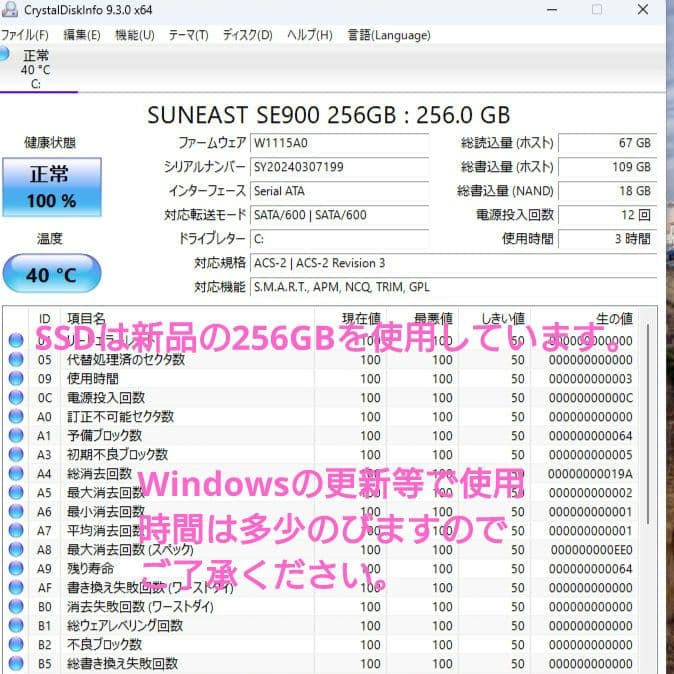Click the 正常 100 % health status button

point(52,187)
